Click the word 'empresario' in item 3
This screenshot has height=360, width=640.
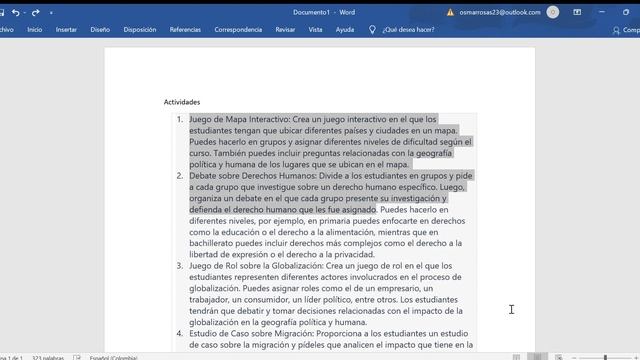click(398, 288)
